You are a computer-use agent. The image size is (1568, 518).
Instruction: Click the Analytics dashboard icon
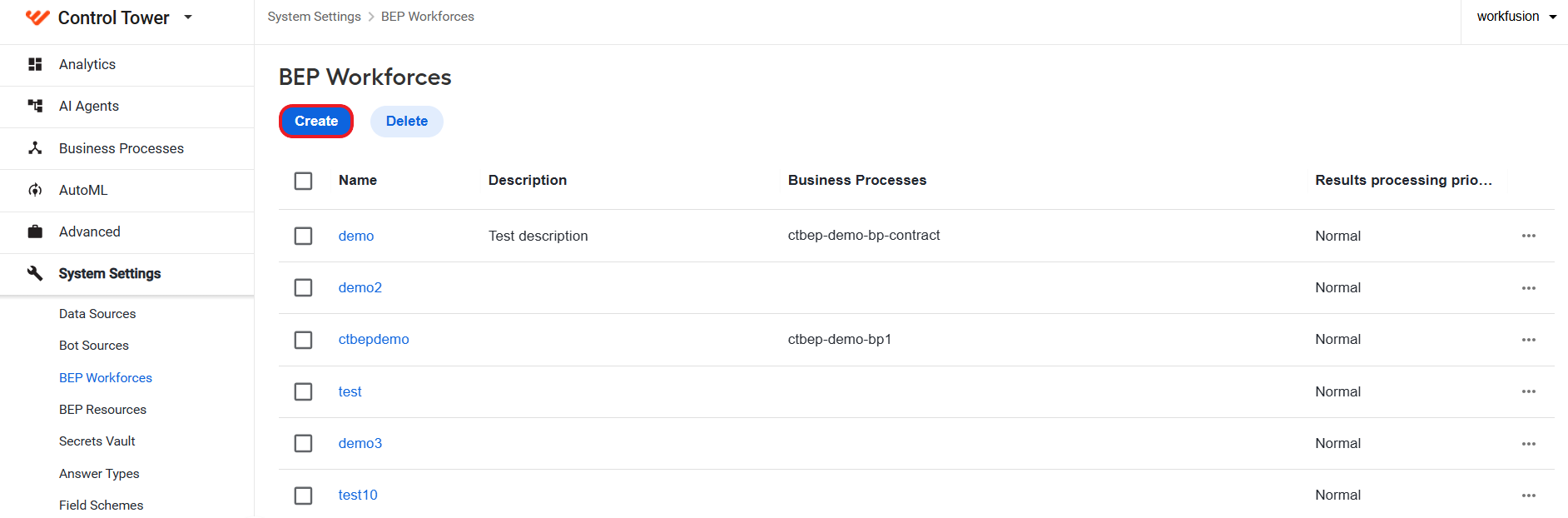click(x=35, y=64)
